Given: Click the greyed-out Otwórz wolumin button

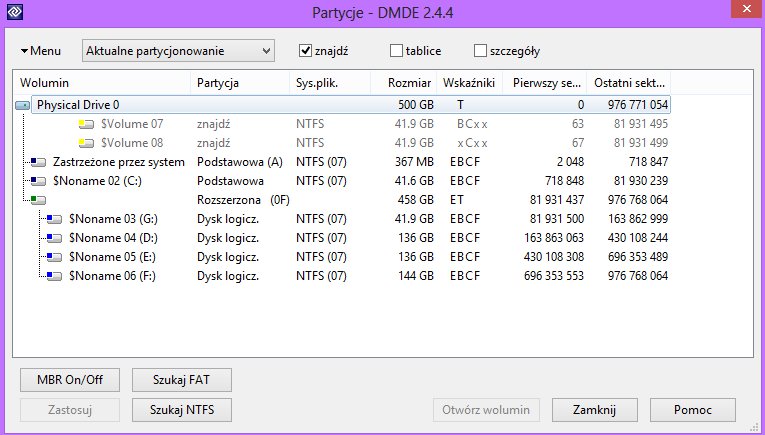Looking at the screenshot, I should [x=486, y=410].
